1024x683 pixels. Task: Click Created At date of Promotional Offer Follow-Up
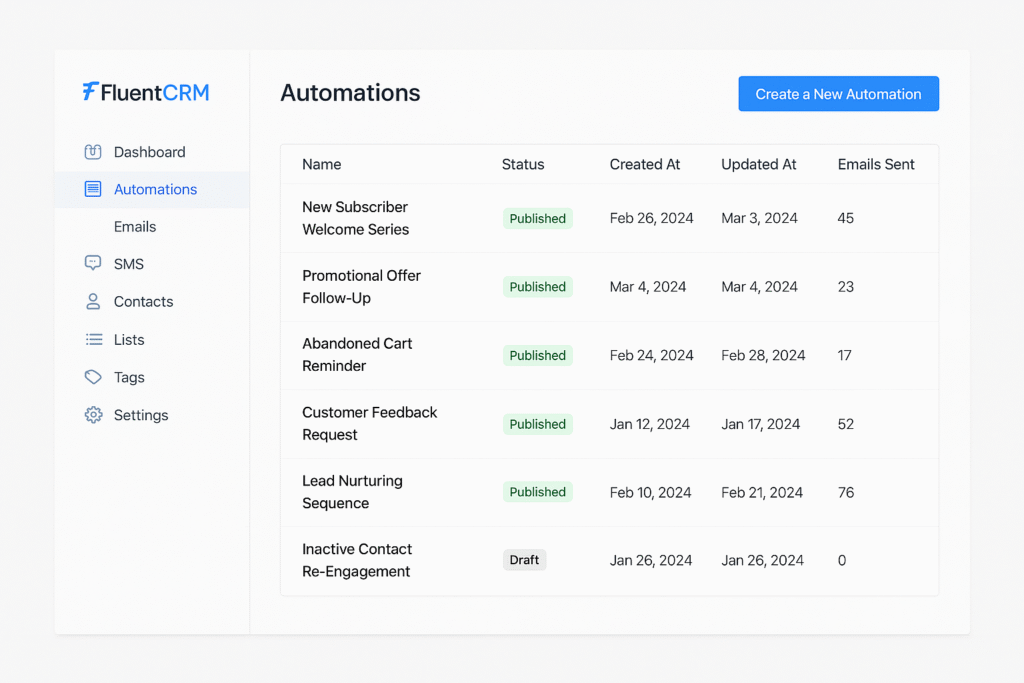[648, 287]
